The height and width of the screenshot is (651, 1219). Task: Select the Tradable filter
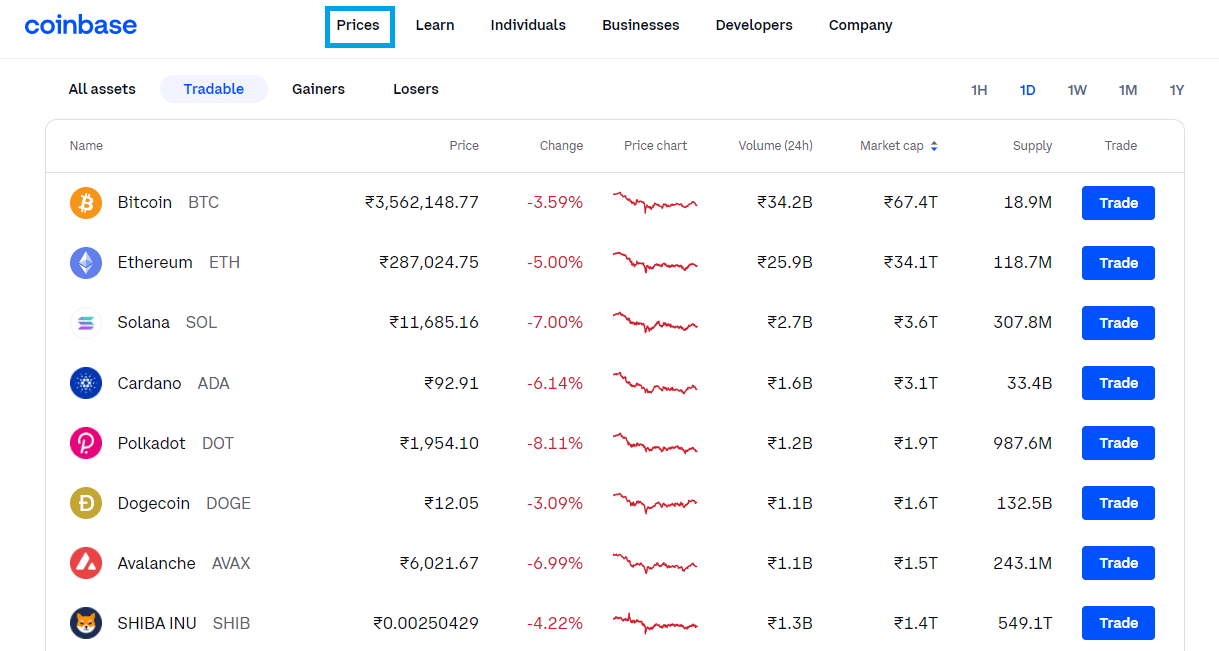(x=214, y=89)
